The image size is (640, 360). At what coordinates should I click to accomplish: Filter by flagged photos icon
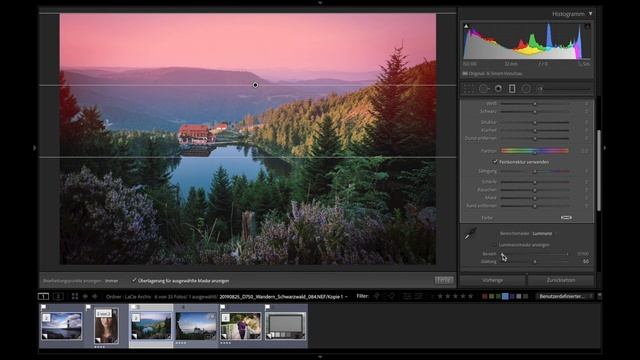click(376, 296)
